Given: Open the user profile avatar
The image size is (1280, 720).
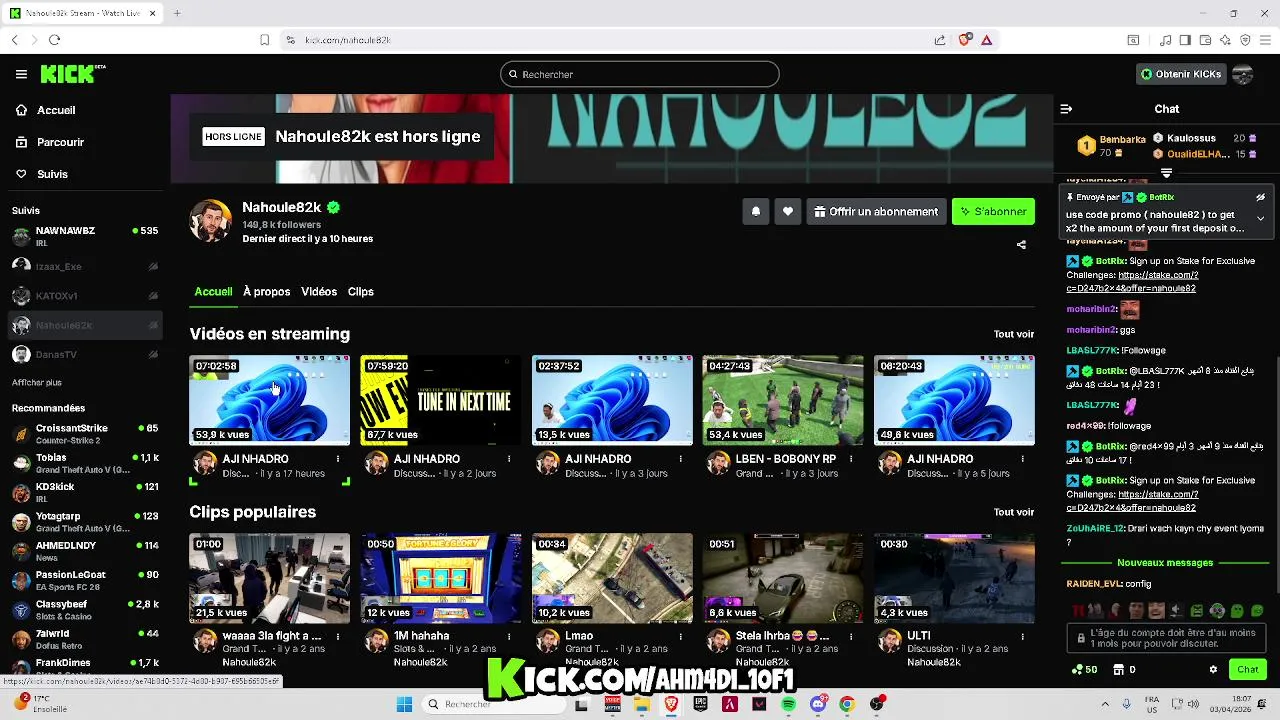Looking at the screenshot, I should [x=1243, y=74].
